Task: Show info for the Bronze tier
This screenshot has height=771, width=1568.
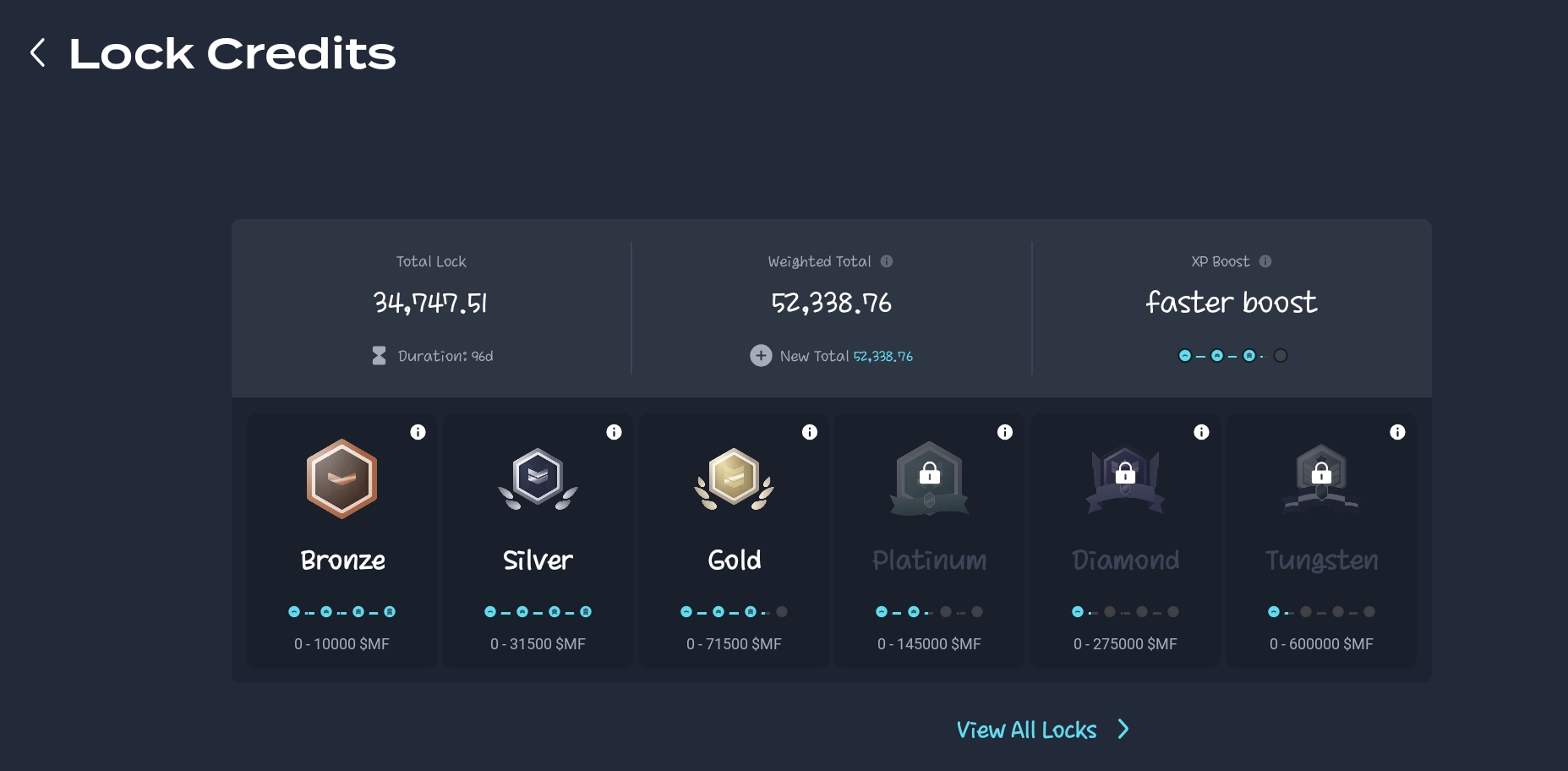Action: coord(418,432)
